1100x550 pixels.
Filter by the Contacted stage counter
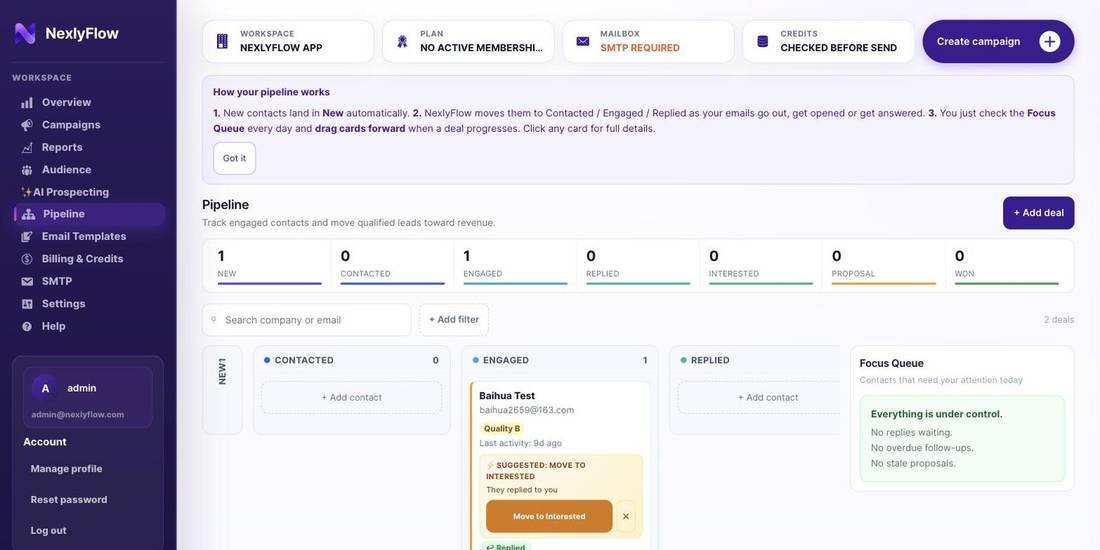[392, 265]
